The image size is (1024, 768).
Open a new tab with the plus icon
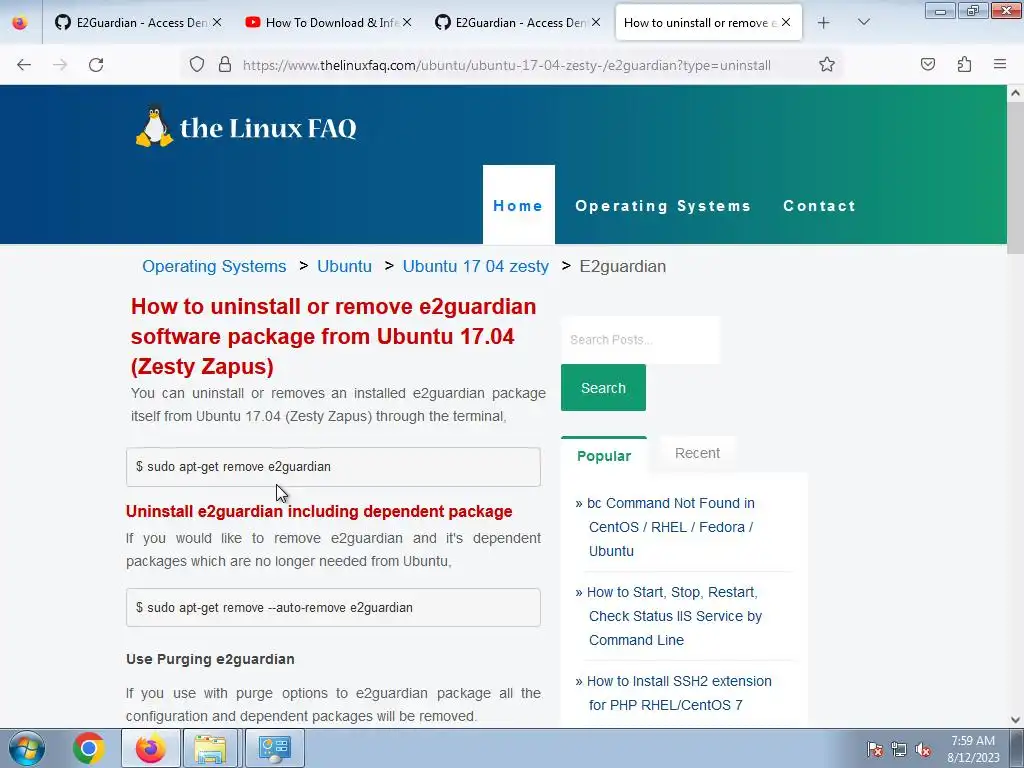[824, 23]
